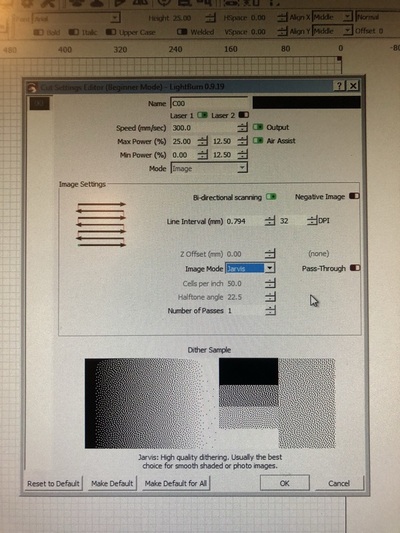Click the Reset to Default button
Viewport: 400px width, 533px height.
coord(53,483)
